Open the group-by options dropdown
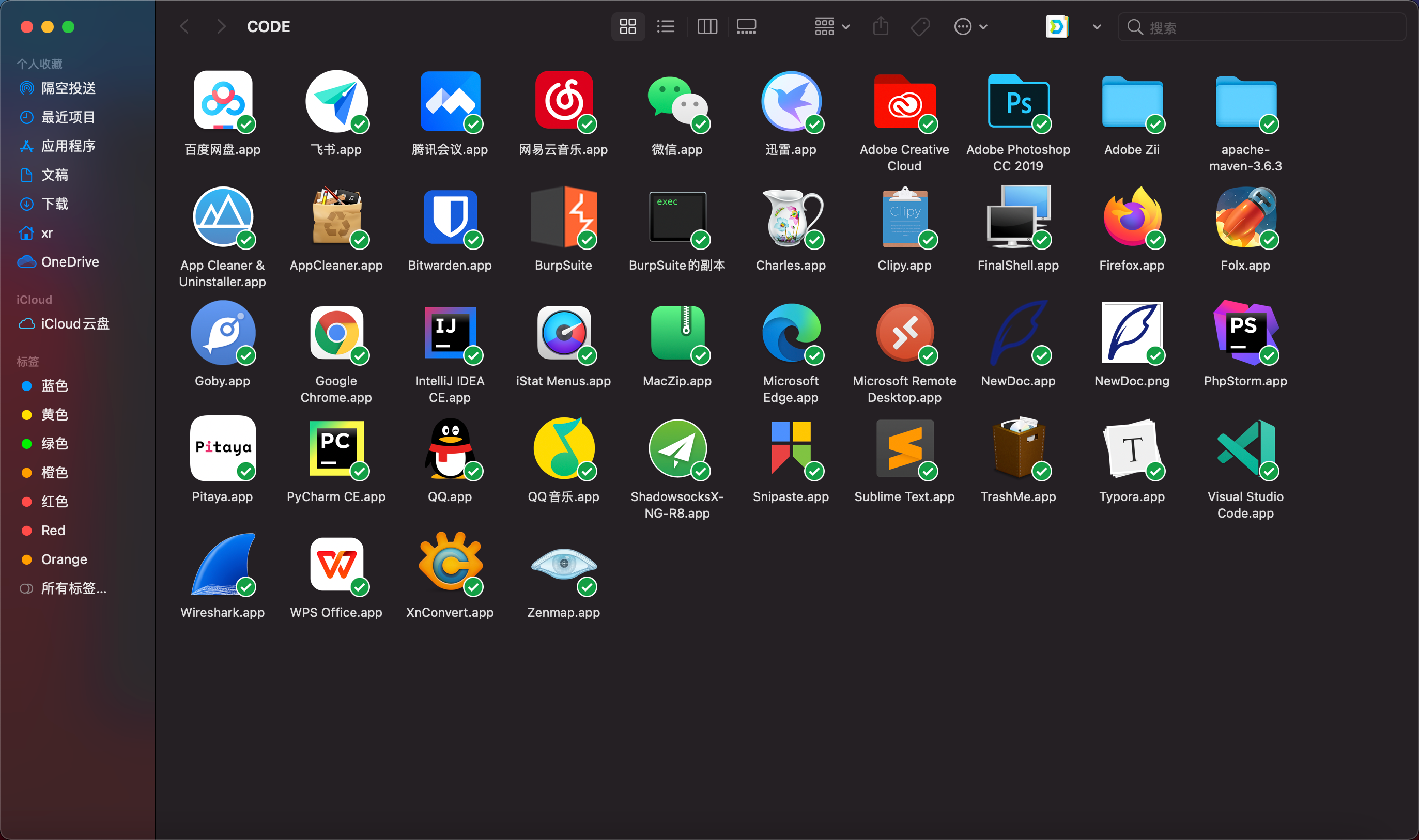This screenshot has height=840, width=1419. pyautogui.click(x=832, y=26)
